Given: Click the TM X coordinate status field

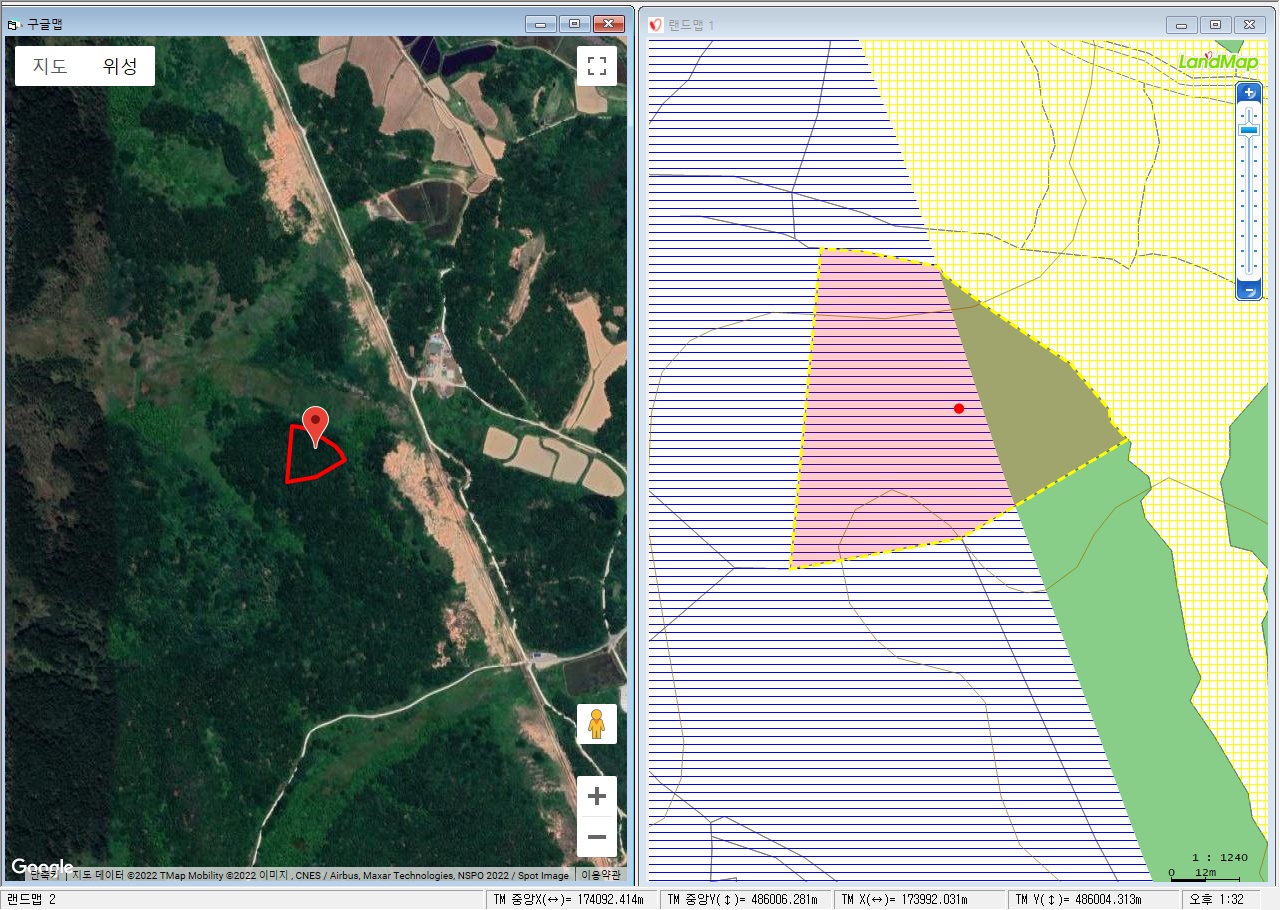Looking at the screenshot, I should click(x=918, y=899).
